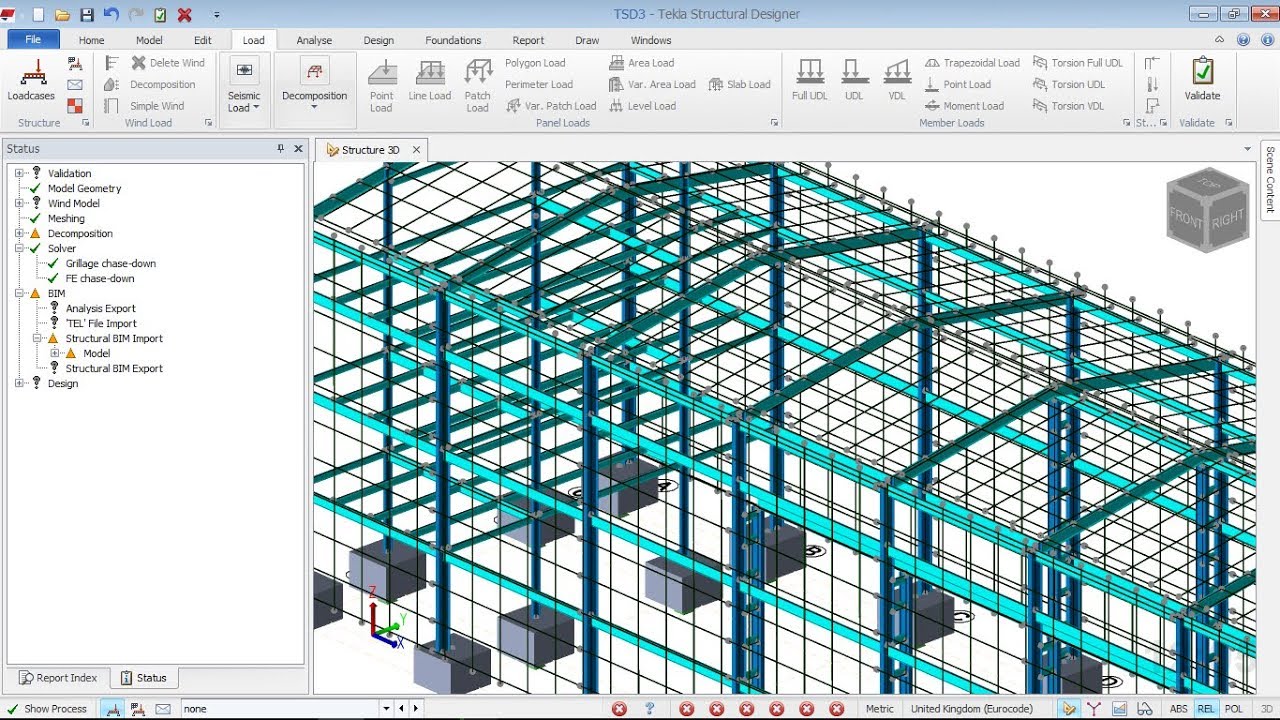Click the Metric units button

pyautogui.click(x=880, y=709)
